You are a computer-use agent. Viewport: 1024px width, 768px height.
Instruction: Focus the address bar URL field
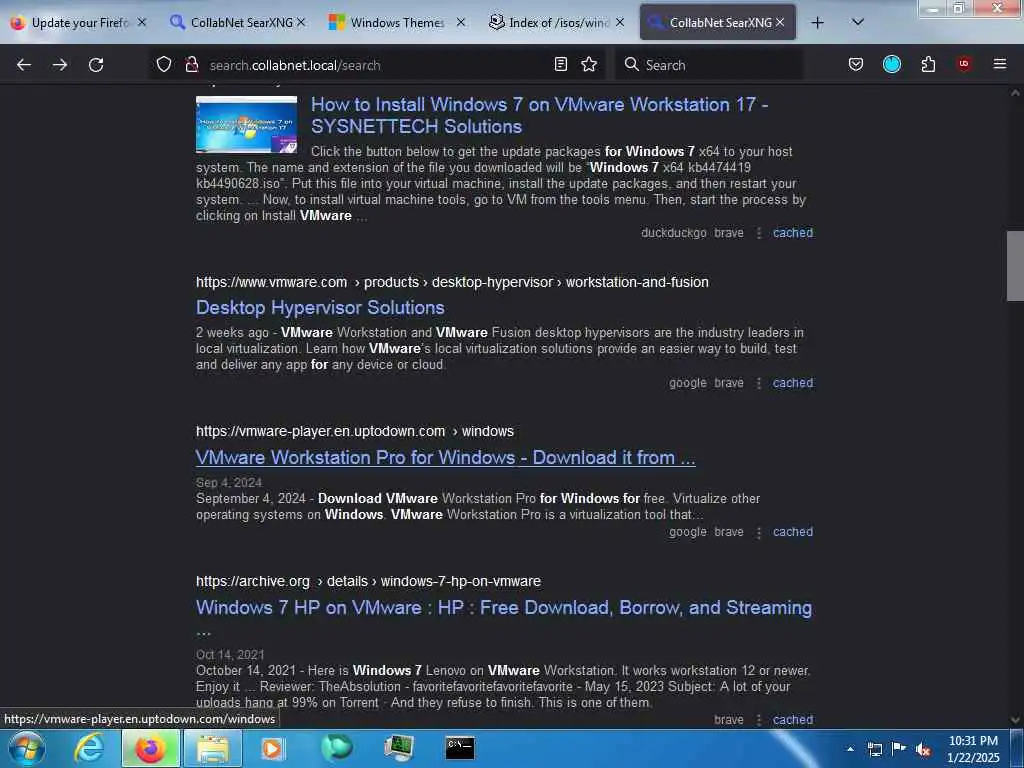pos(376,65)
